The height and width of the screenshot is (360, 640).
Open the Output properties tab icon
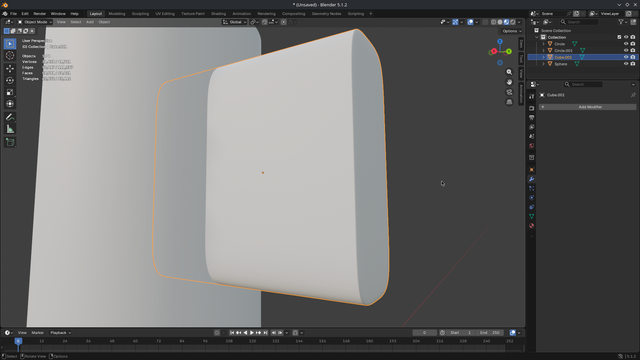[531, 118]
